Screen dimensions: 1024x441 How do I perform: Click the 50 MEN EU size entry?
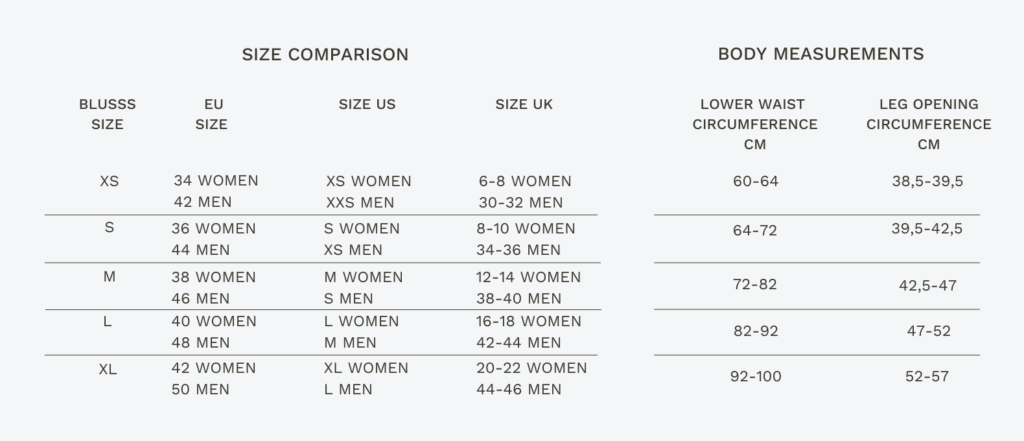point(200,389)
